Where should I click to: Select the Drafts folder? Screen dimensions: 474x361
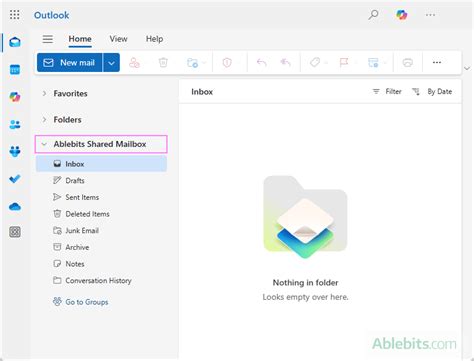coord(101,181)
